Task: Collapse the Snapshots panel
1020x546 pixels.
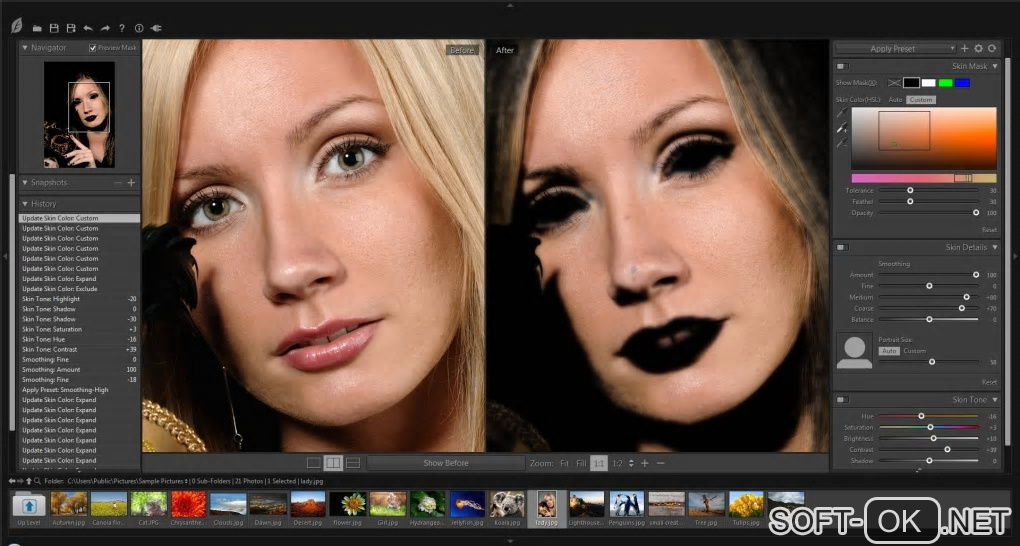Action: [25, 183]
